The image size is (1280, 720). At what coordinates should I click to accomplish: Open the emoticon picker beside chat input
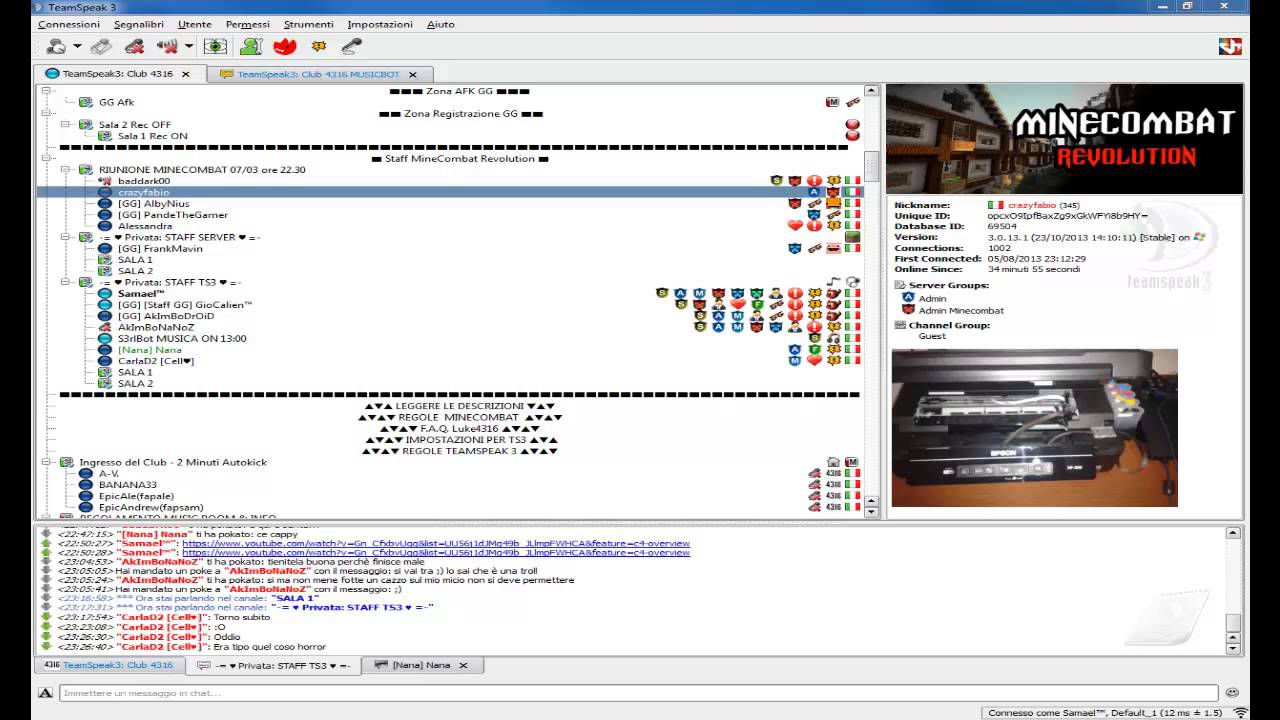click(x=1232, y=693)
